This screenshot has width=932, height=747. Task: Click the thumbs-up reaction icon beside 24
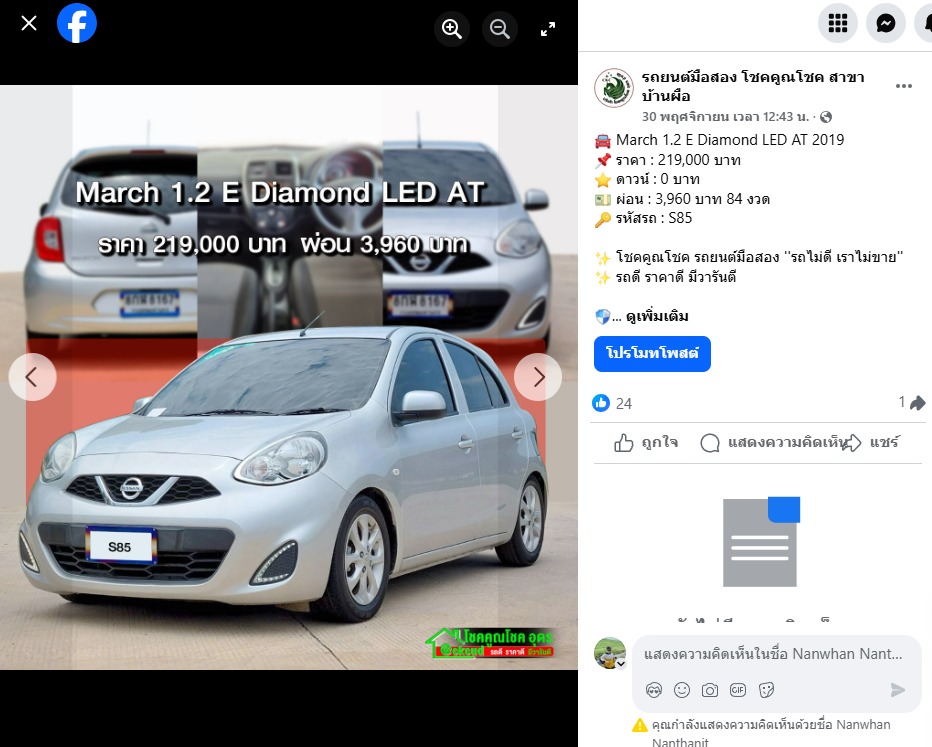601,403
